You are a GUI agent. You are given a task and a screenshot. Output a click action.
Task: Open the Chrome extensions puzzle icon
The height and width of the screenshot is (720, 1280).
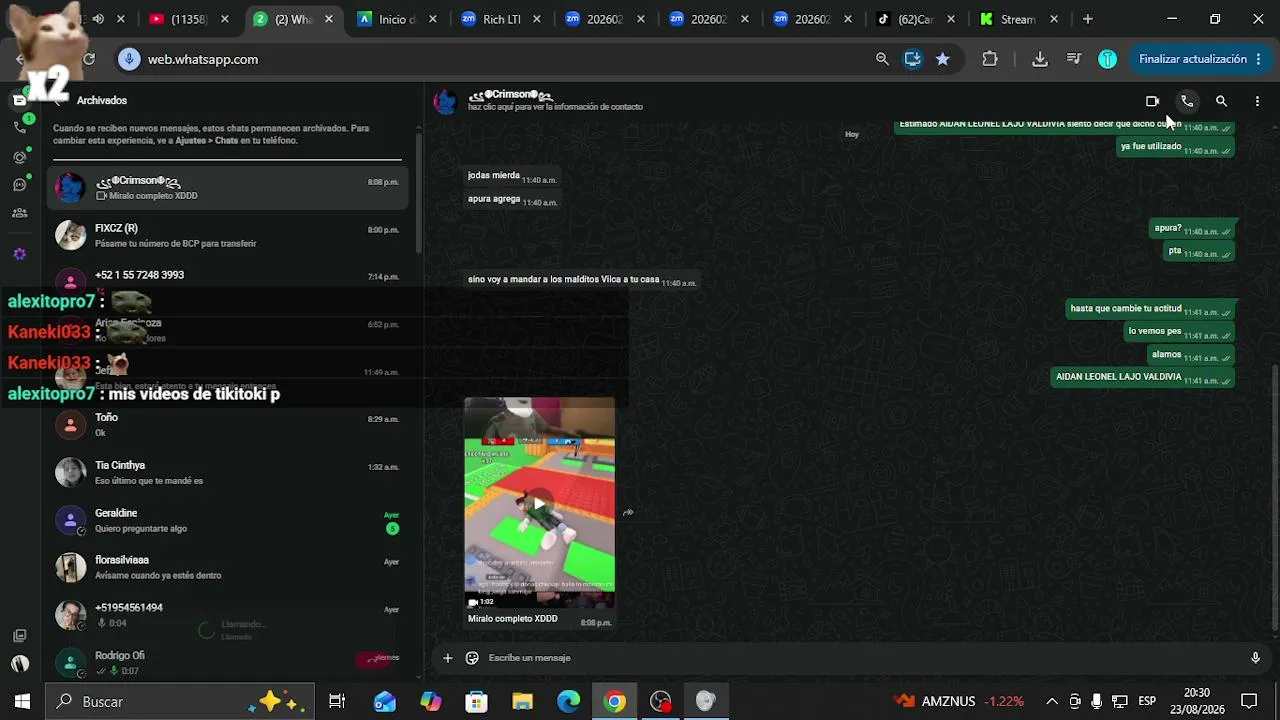point(990,59)
